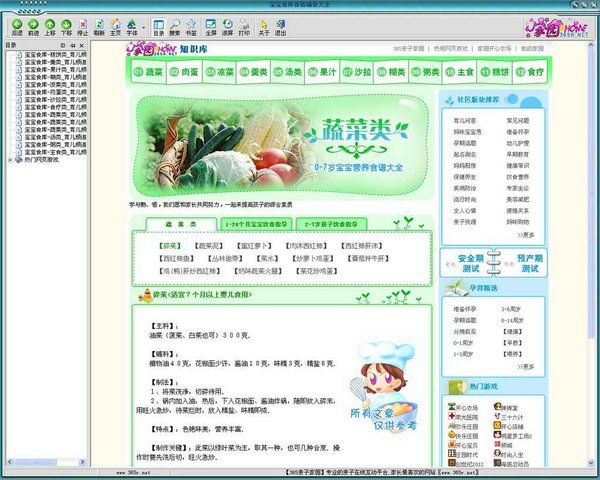Go to the 主页 home page

click(116, 27)
